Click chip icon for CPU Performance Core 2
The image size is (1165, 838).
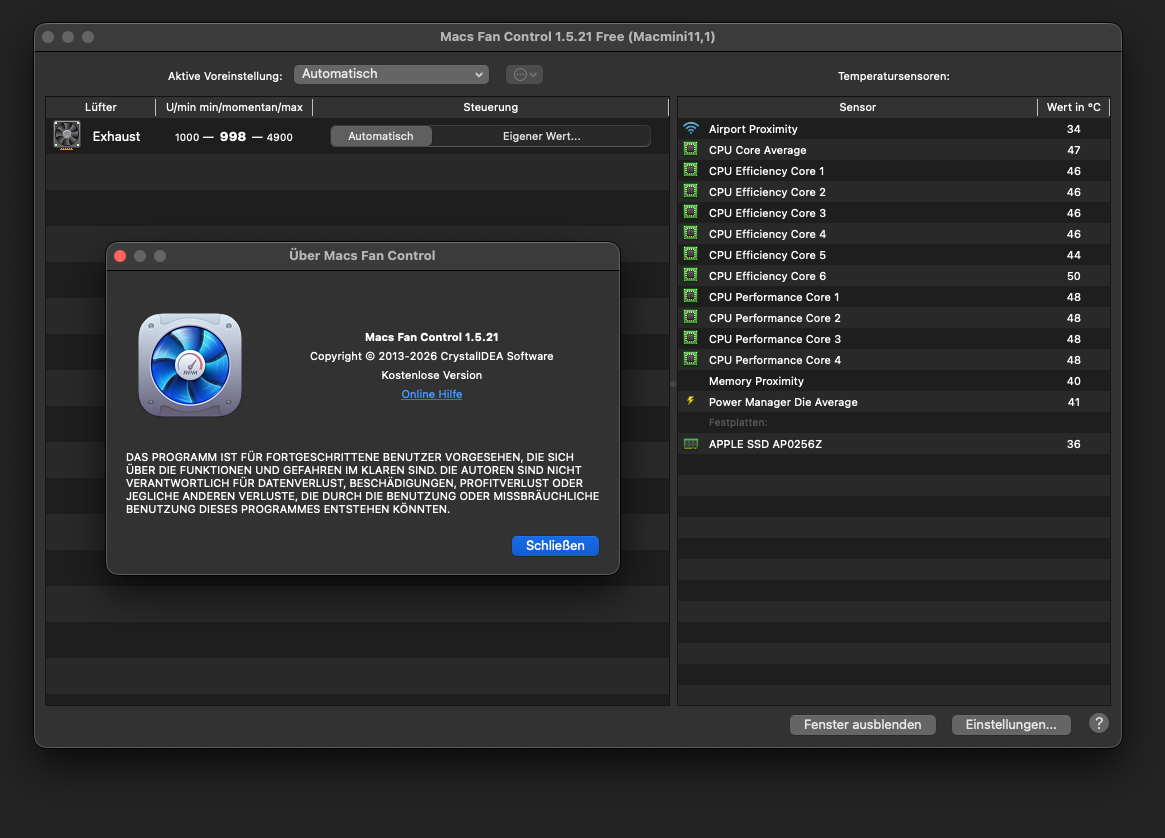pos(691,317)
